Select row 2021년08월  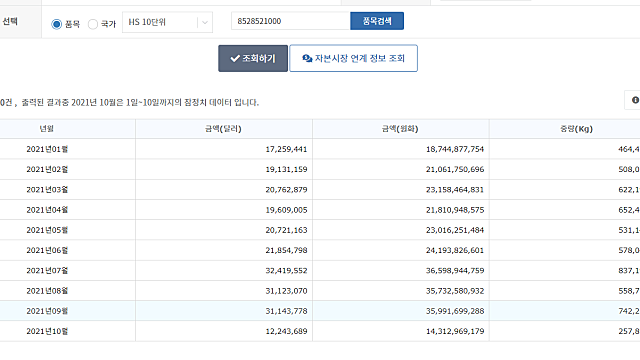[x=320, y=291]
